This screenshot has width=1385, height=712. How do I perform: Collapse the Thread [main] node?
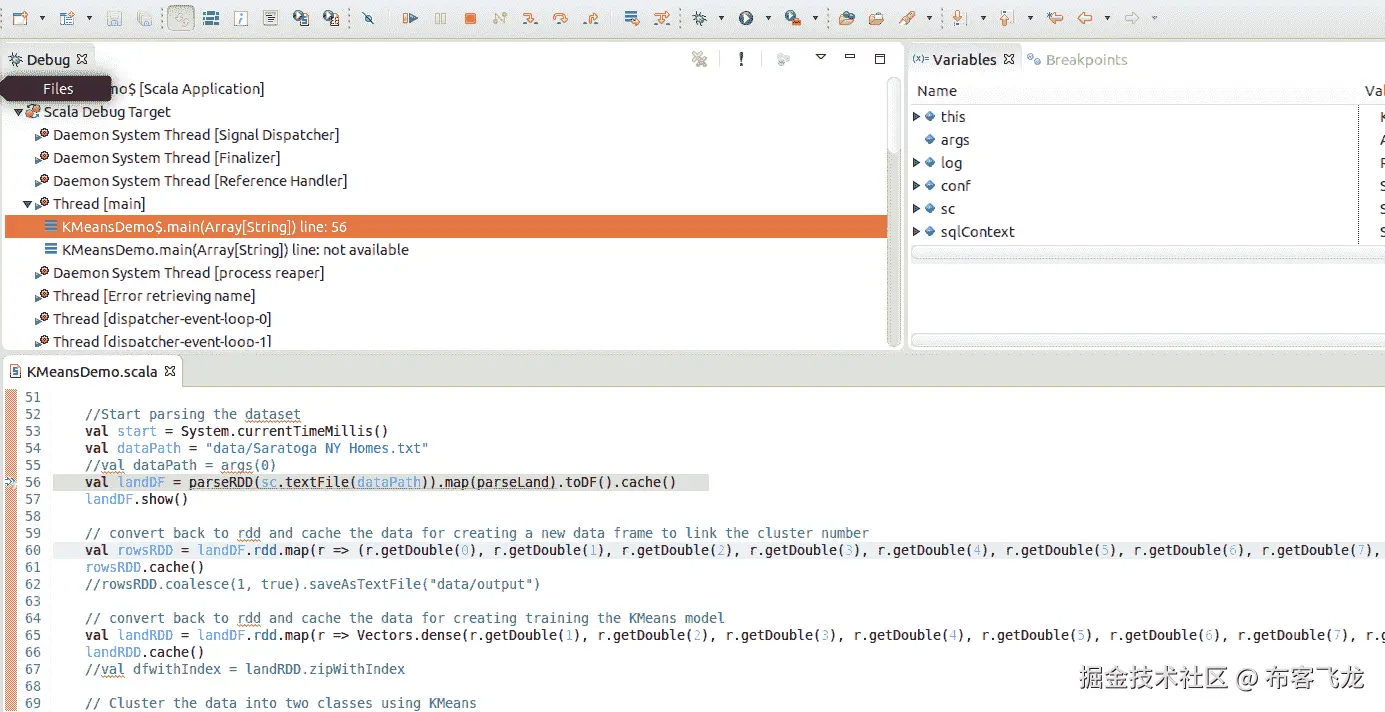28,204
